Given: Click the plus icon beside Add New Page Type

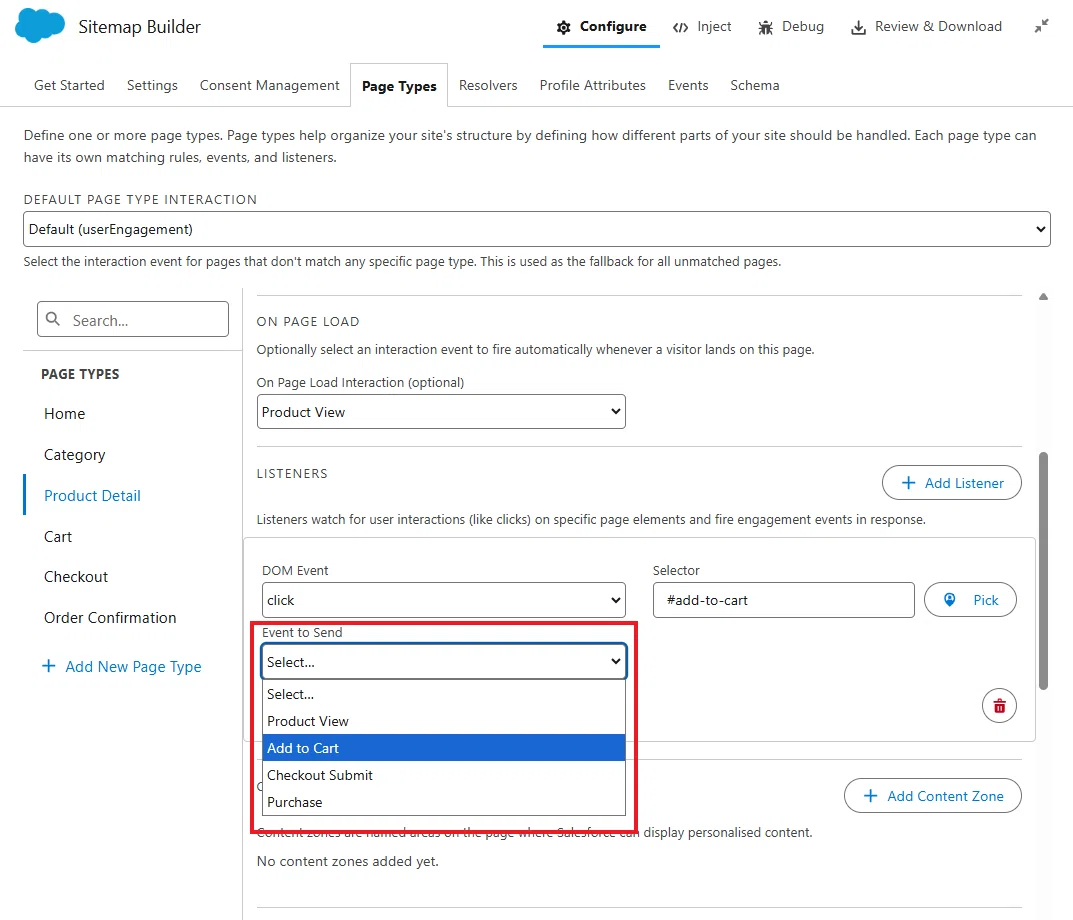Looking at the screenshot, I should 49,665.
